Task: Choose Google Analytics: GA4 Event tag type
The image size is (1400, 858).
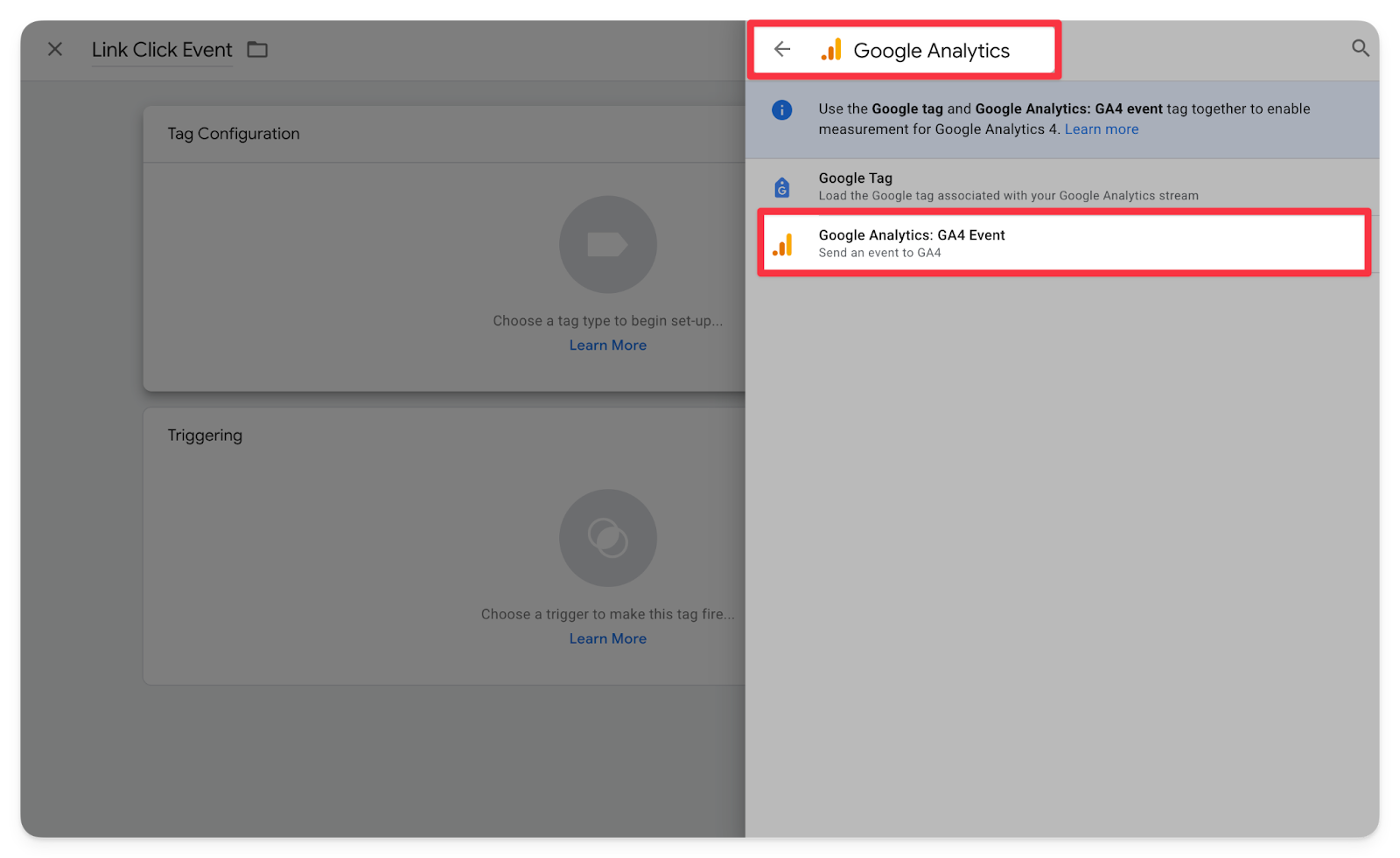Action: point(912,235)
